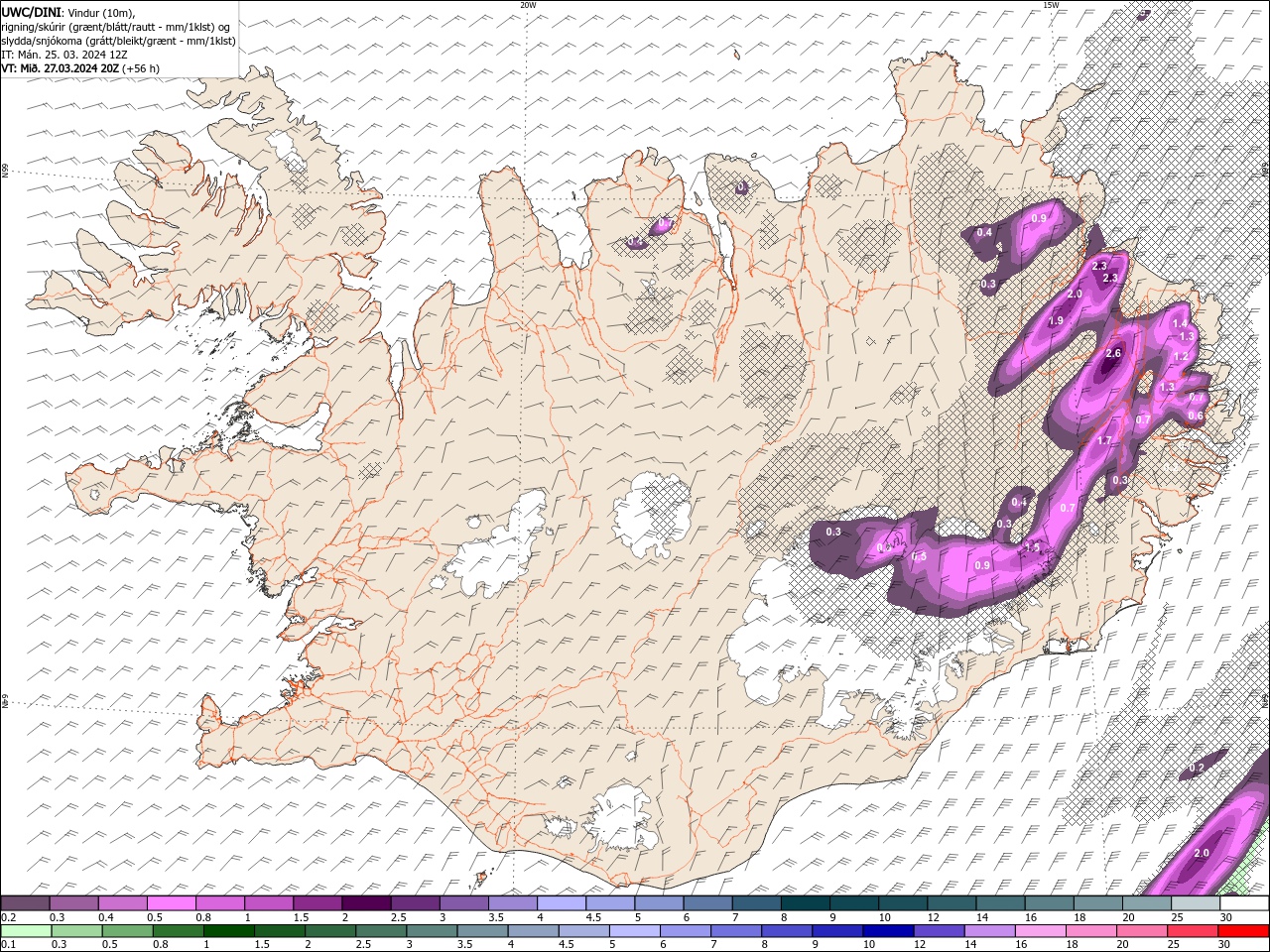Click the 1.4 precipitation value near the east coast
Viewport: 1270px width, 952px height.
click(x=1180, y=324)
